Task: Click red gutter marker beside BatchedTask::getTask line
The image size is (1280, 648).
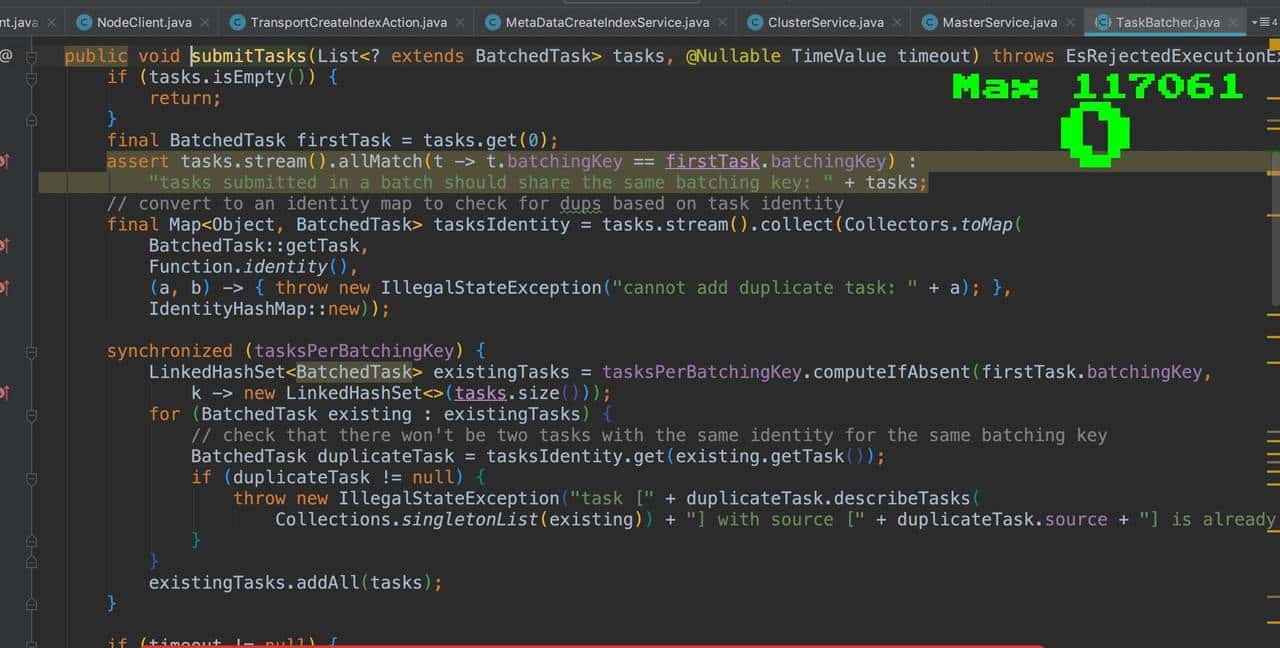Action: click(5, 245)
